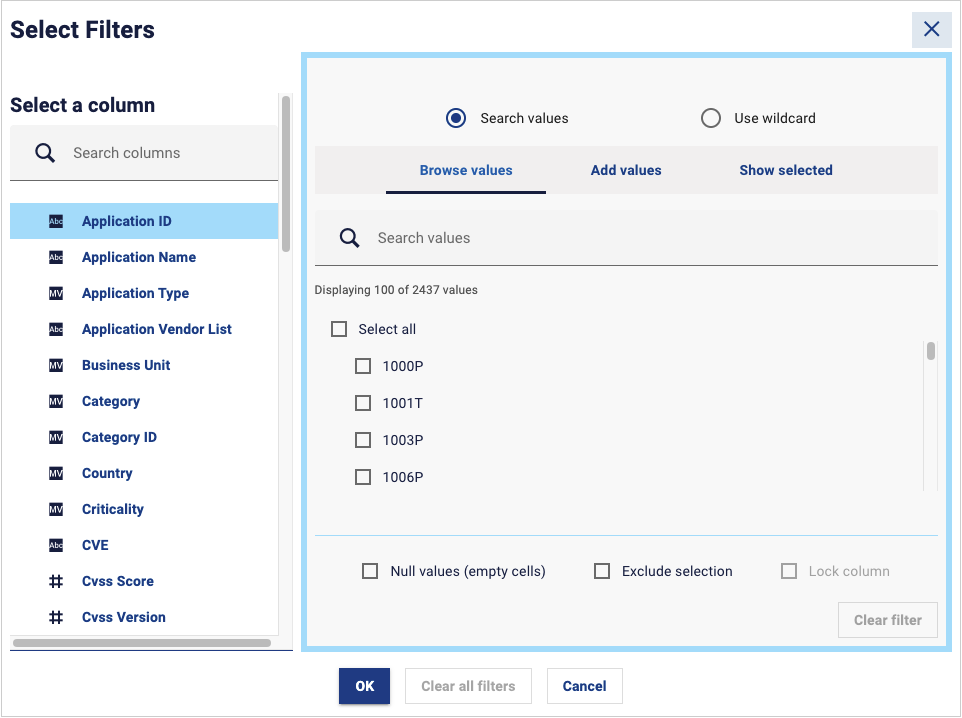Click the number hash icon beside Cvss Score
This screenshot has height=718, width=962.
(x=56, y=581)
